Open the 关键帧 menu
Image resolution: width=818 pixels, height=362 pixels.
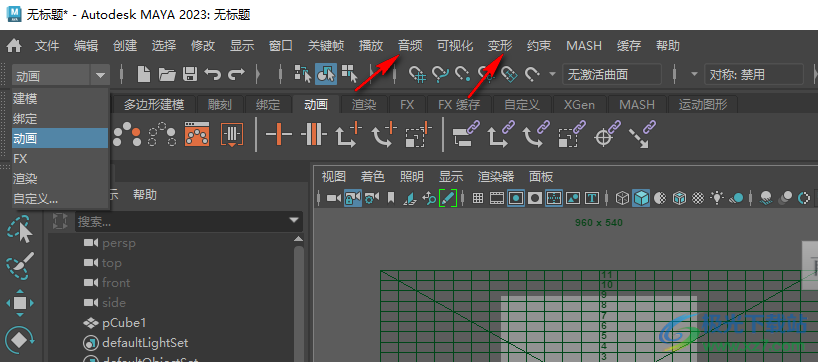tap(326, 46)
